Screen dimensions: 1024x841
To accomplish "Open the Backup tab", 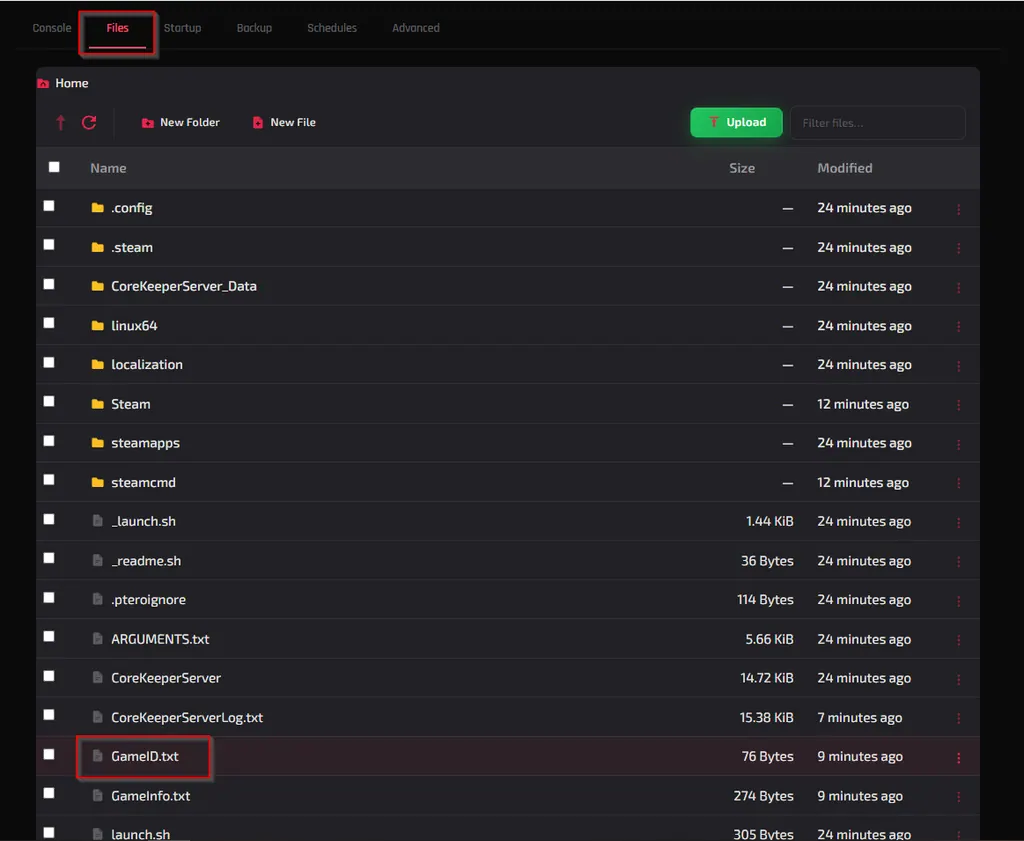I will coord(254,28).
